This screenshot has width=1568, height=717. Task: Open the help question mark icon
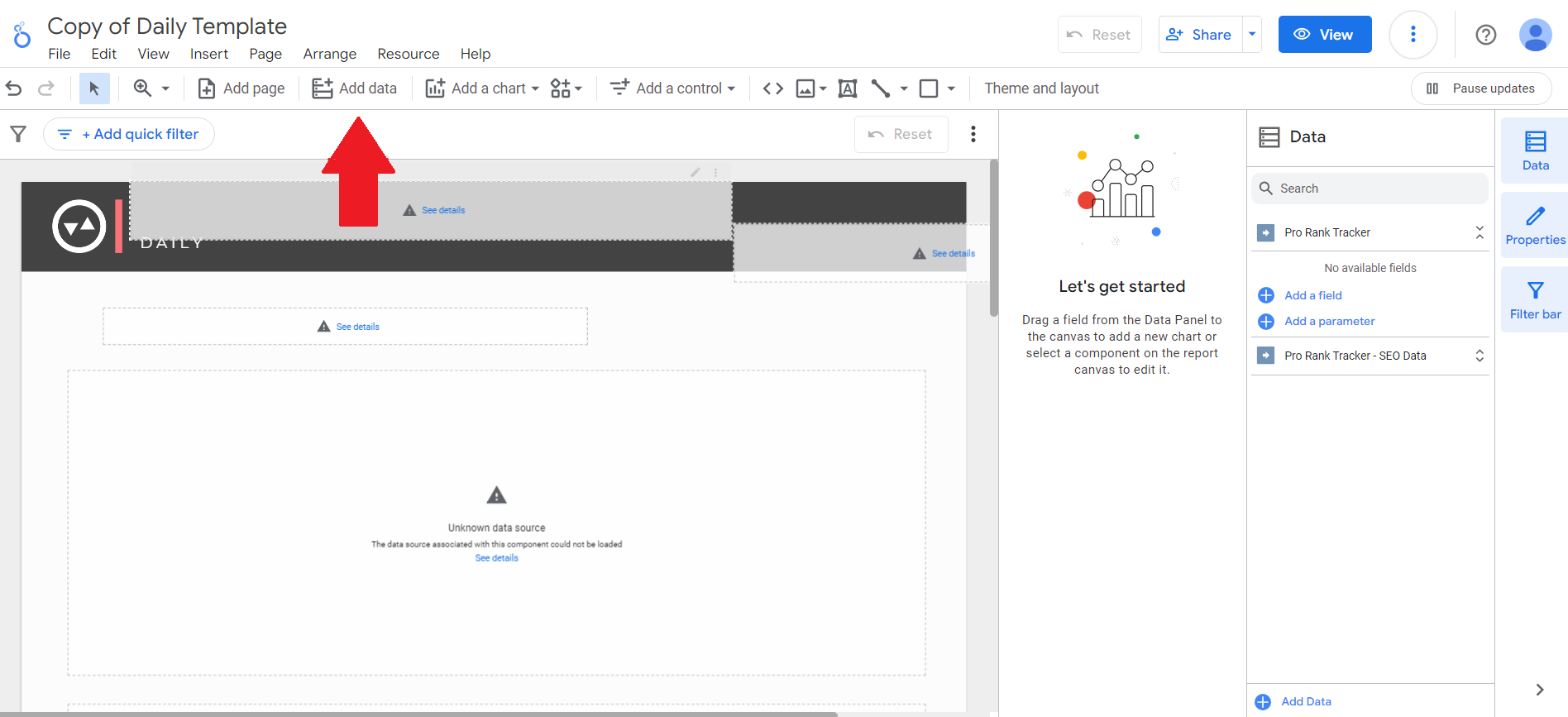[x=1486, y=35]
